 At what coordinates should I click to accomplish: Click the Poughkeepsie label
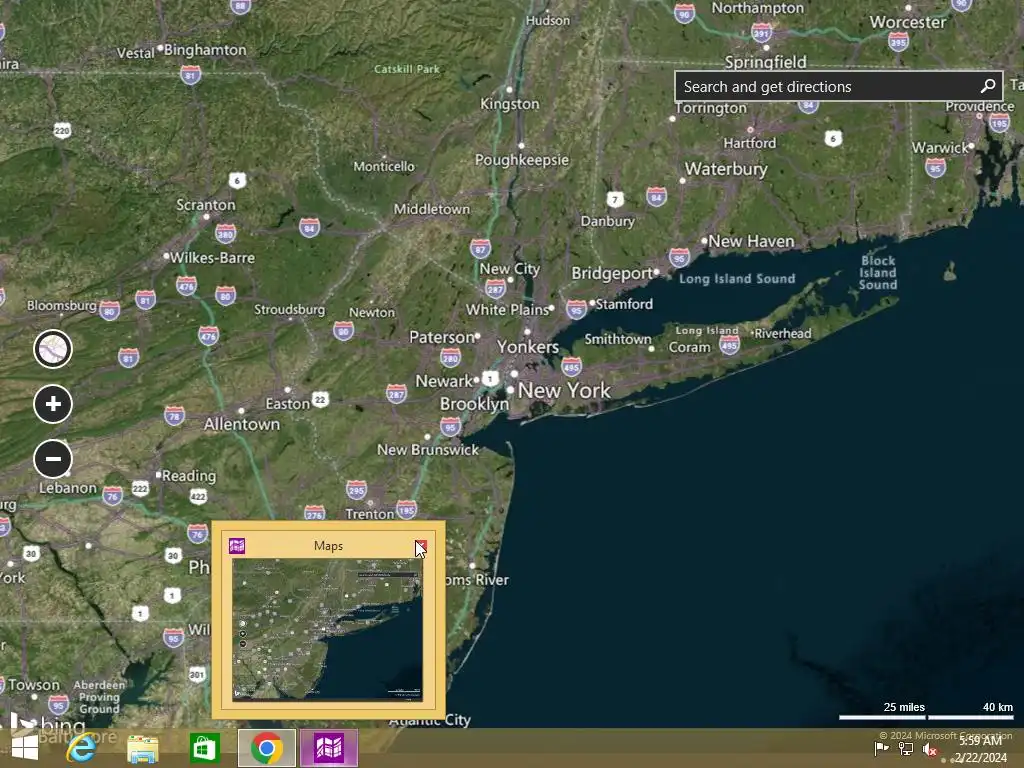(x=522, y=160)
